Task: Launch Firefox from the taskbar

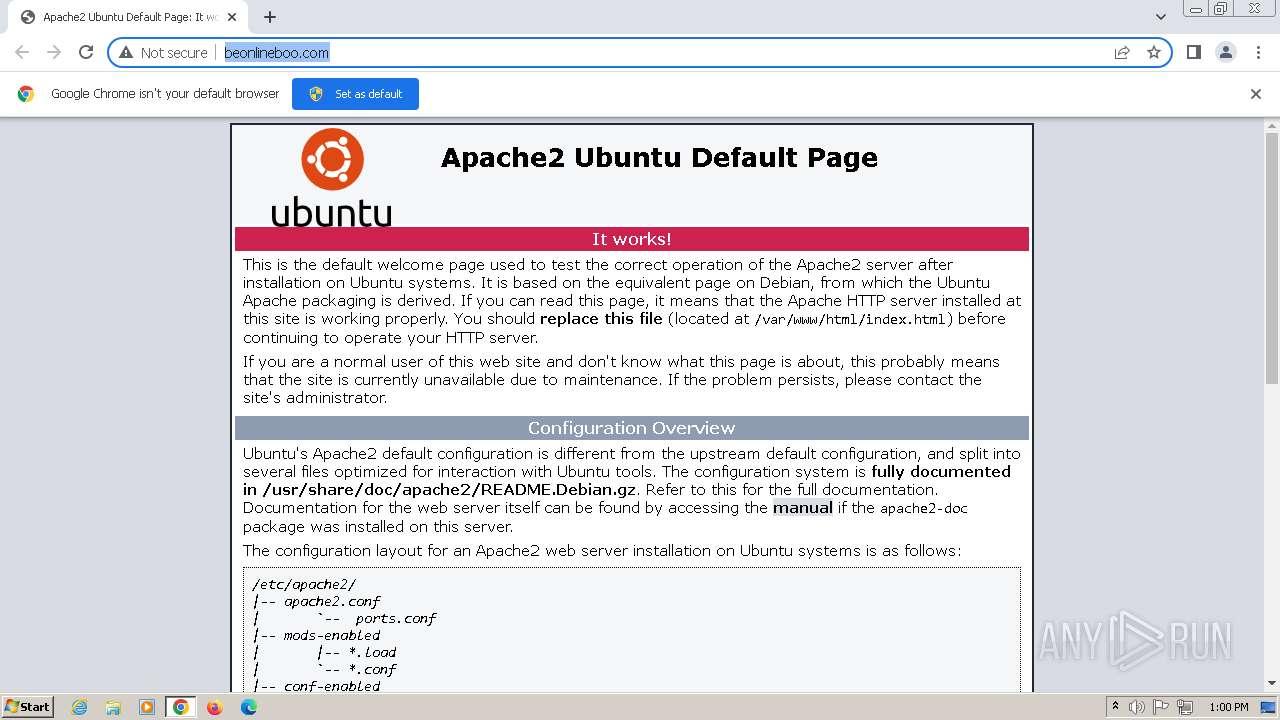Action: (x=214, y=707)
